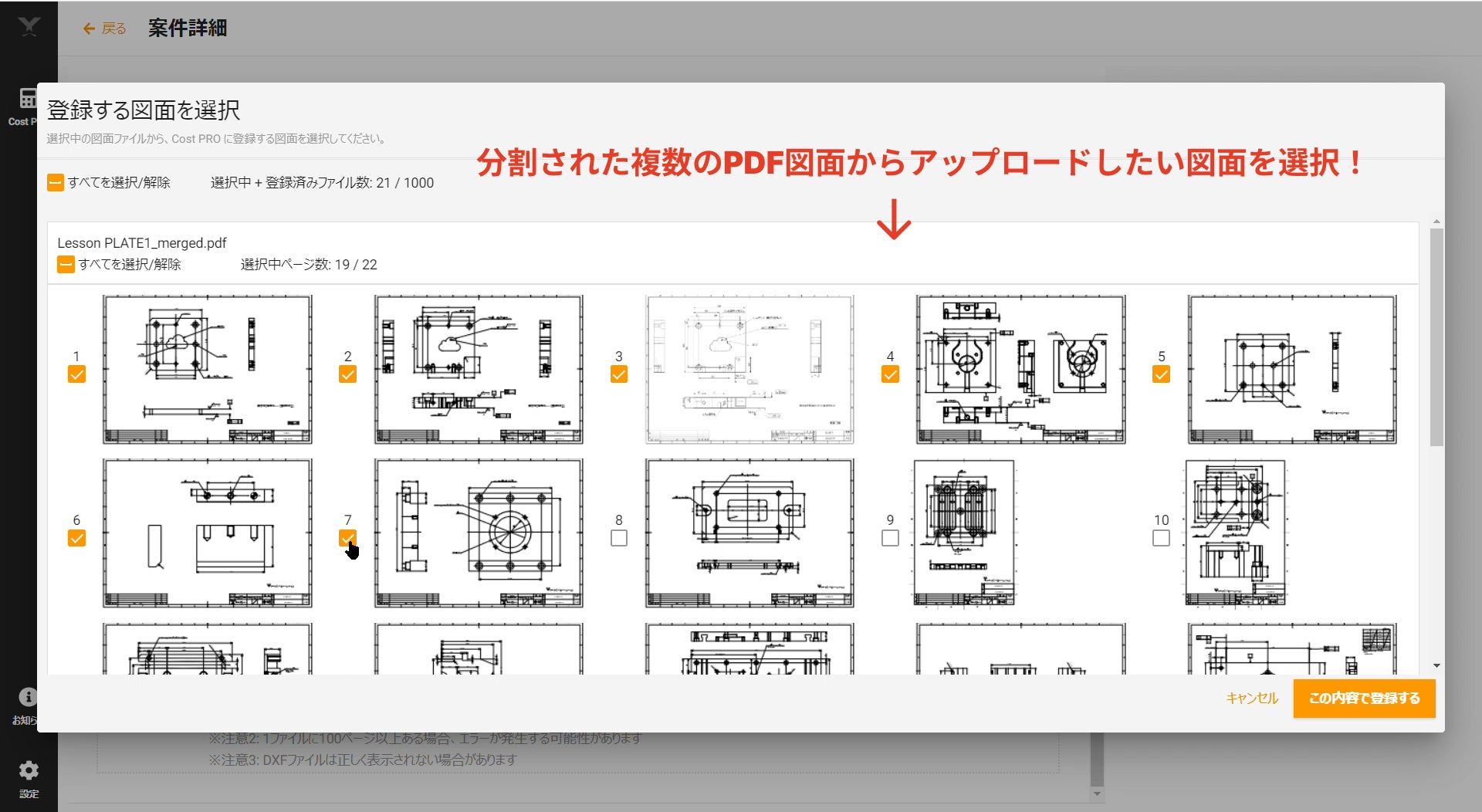This screenshot has width=1482, height=812.
Task: Uncheck page 3 checkbox
Action: point(619,374)
